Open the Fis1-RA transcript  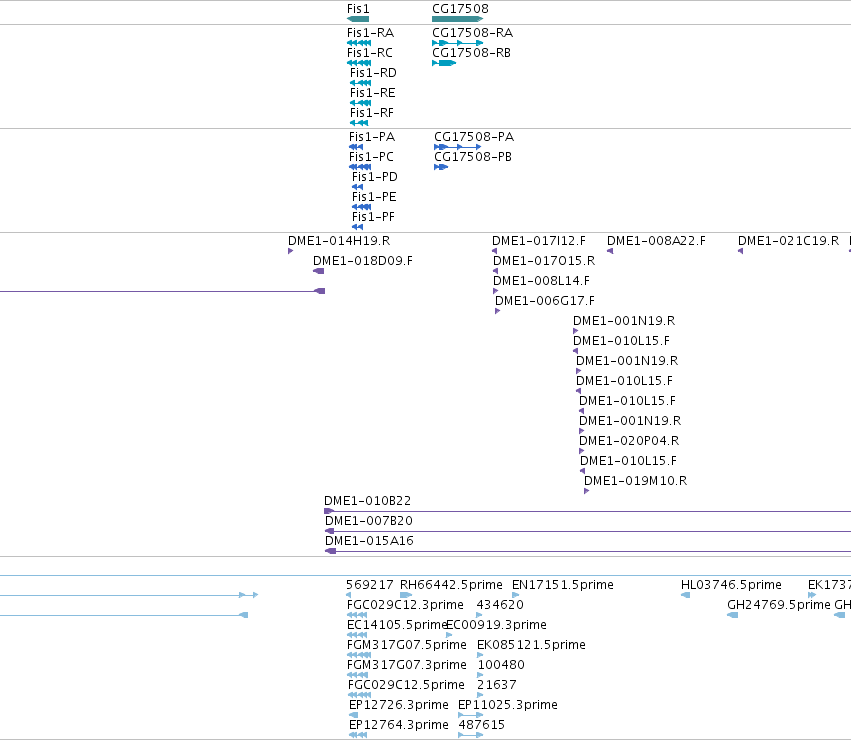pos(359,43)
